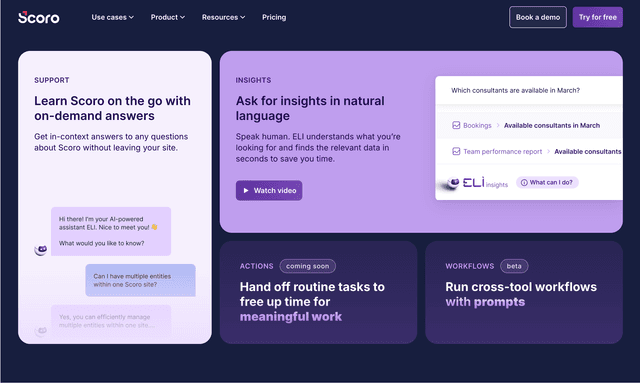This screenshot has height=383, width=640.
Task: Click the beta badge next to Workflows
Action: [514, 266]
